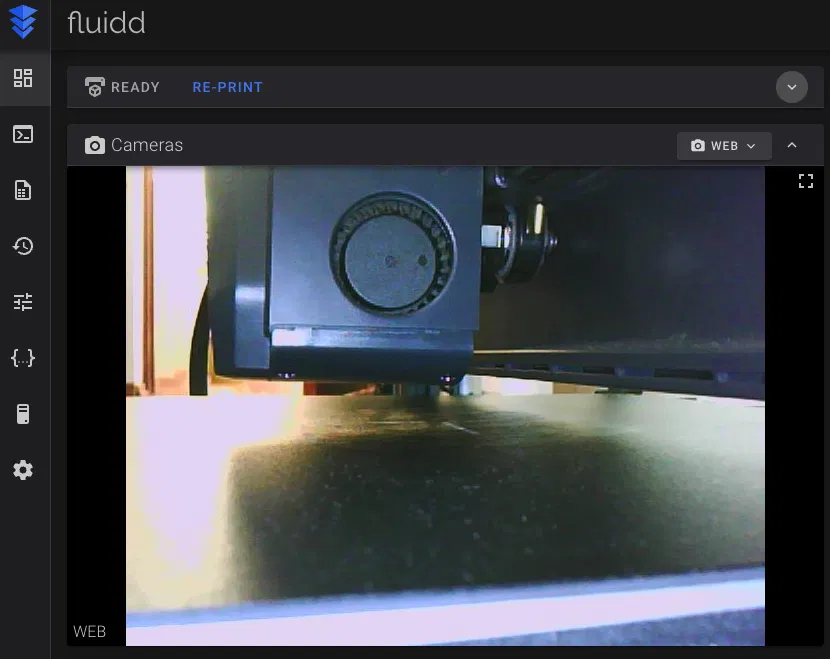Open the G-code files icon
Image resolution: width=830 pixels, height=659 pixels.
(23, 190)
